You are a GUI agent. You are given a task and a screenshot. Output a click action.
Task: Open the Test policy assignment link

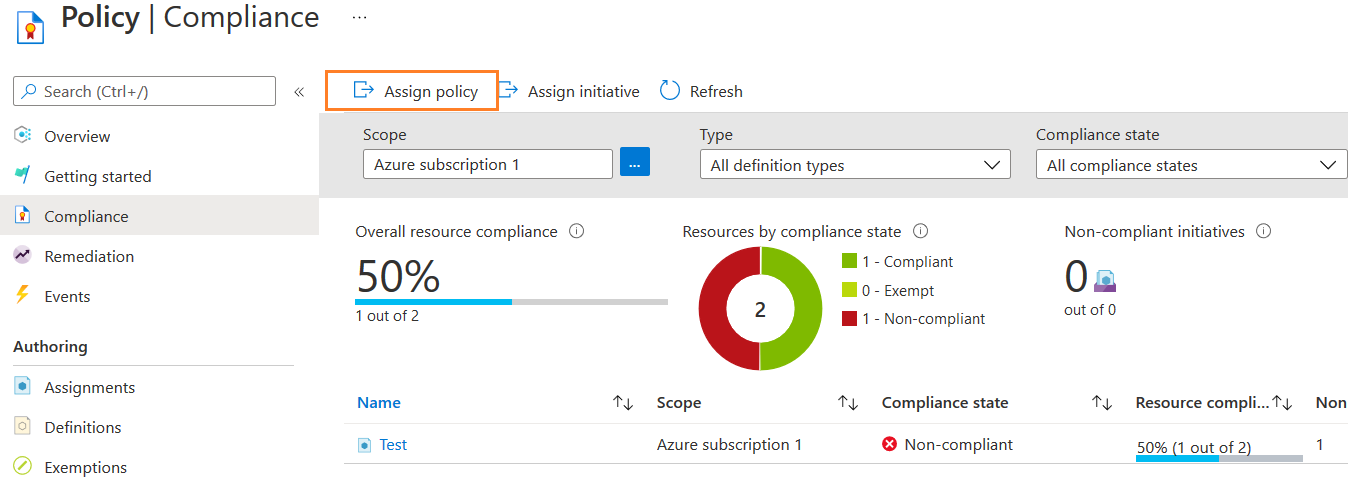click(393, 445)
